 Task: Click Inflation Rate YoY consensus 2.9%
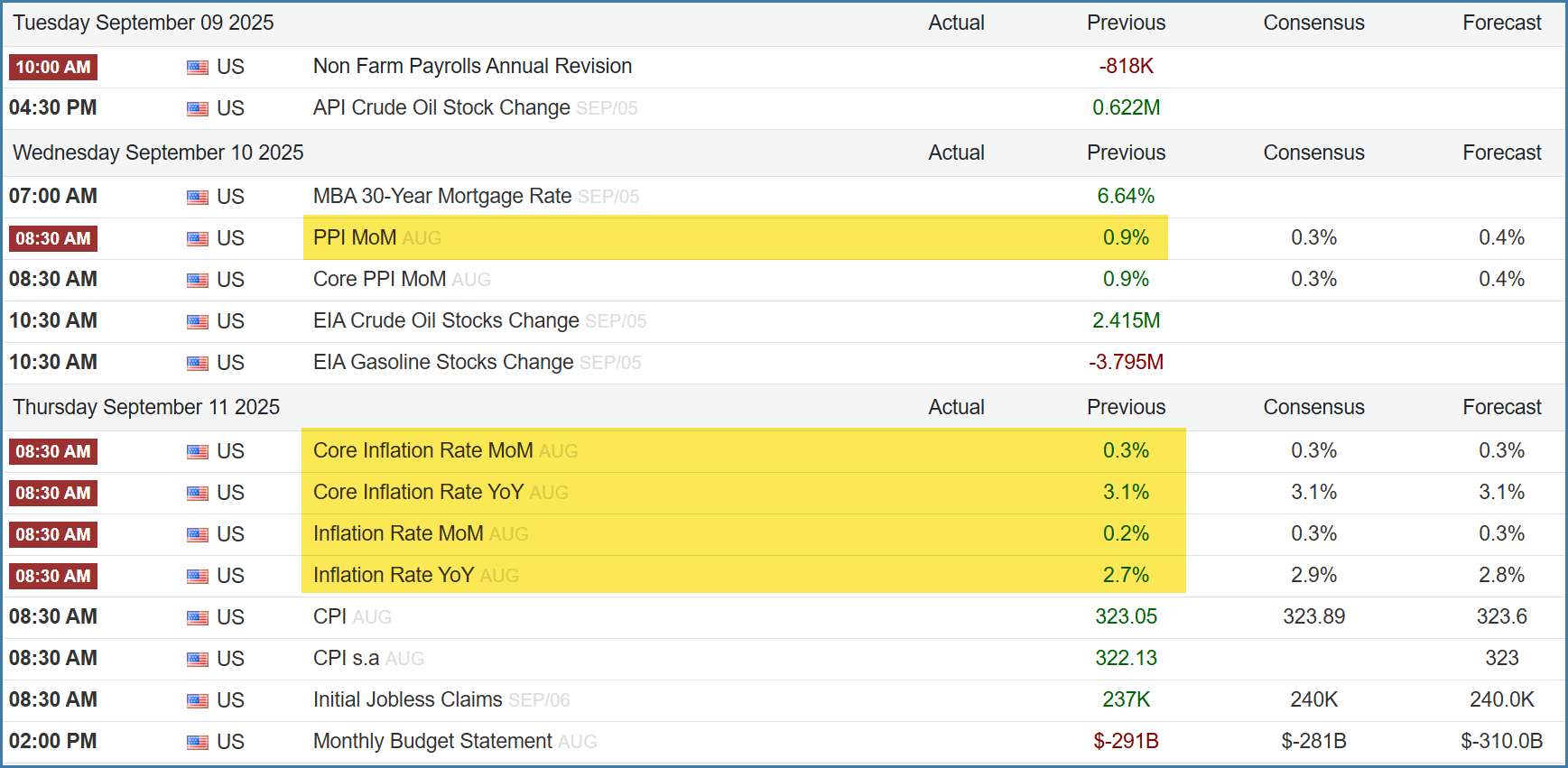point(1314,575)
